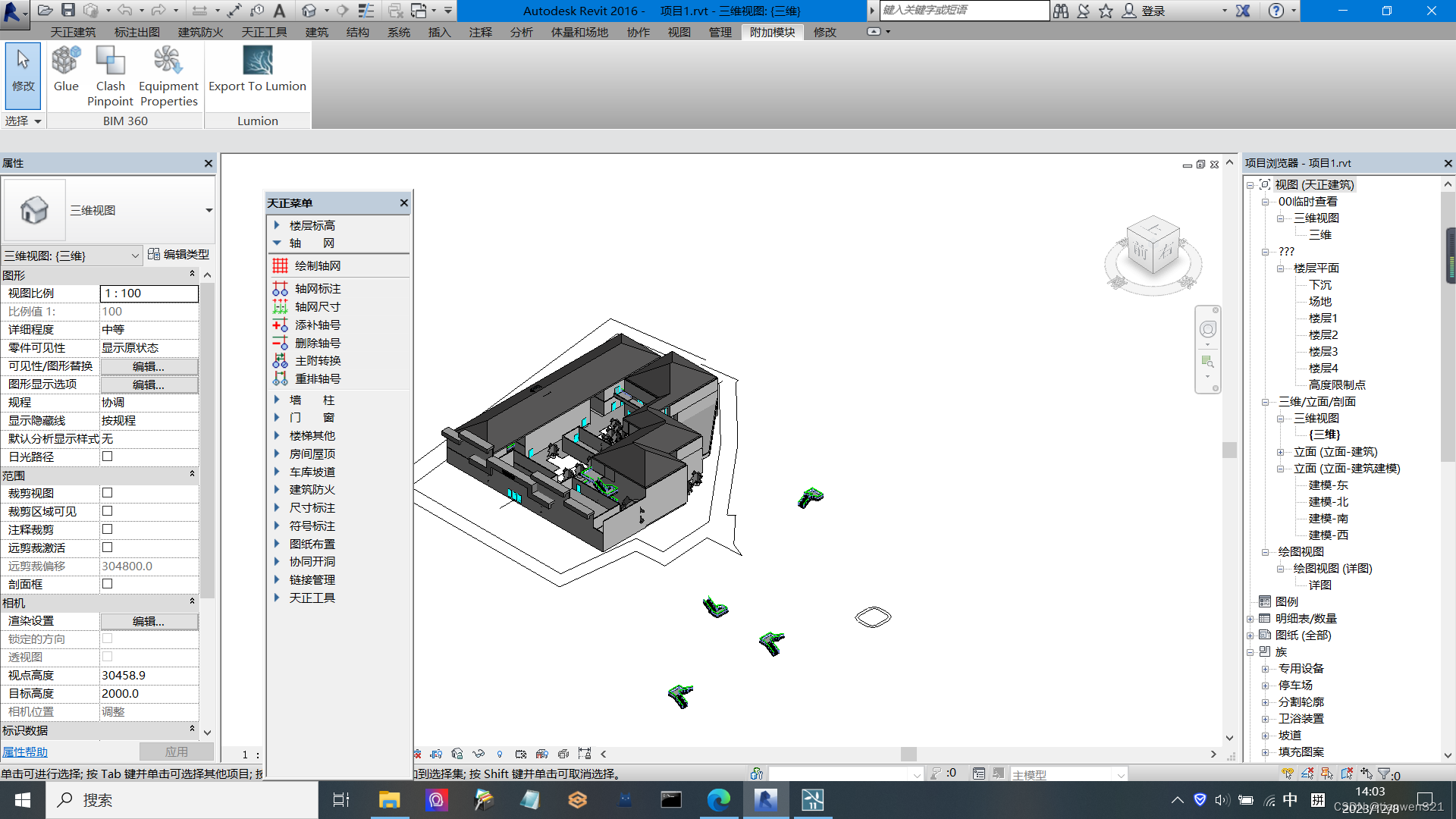
Task: Open the 属性帮助 link
Action: 25,752
